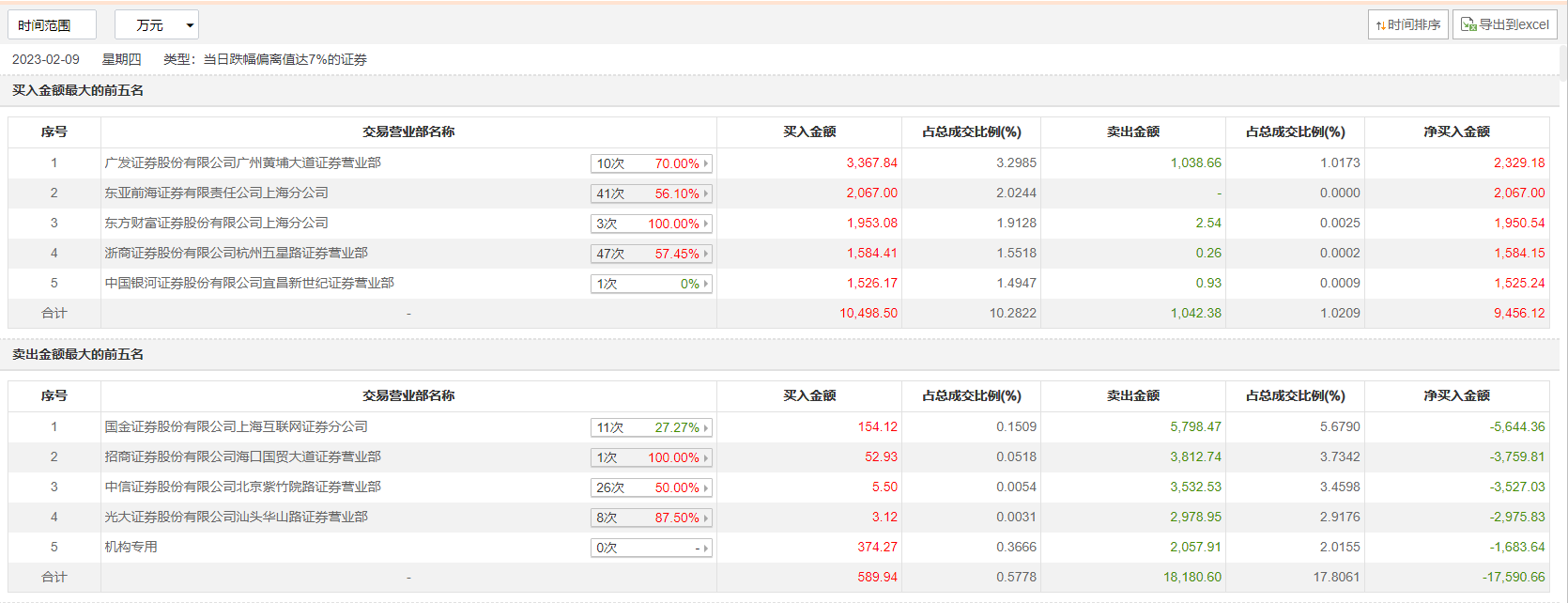Click 卖出金额 header in sell table
The image size is (1568, 603).
[x=1132, y=395]
